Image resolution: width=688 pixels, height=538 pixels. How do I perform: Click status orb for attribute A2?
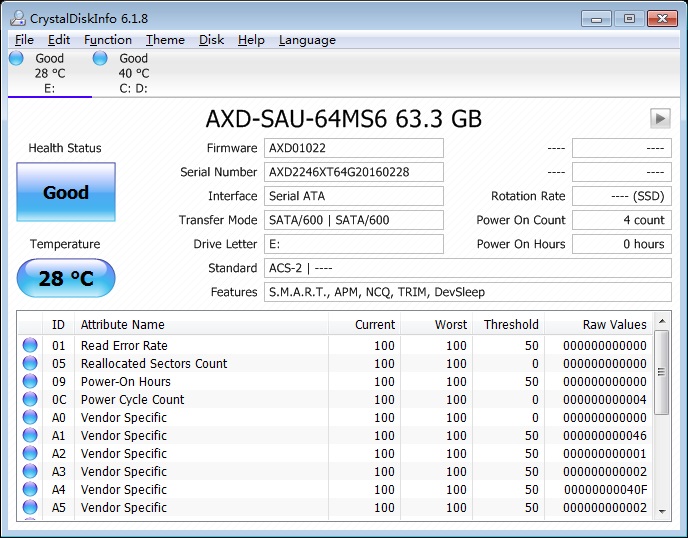click(x=30, y=453)
